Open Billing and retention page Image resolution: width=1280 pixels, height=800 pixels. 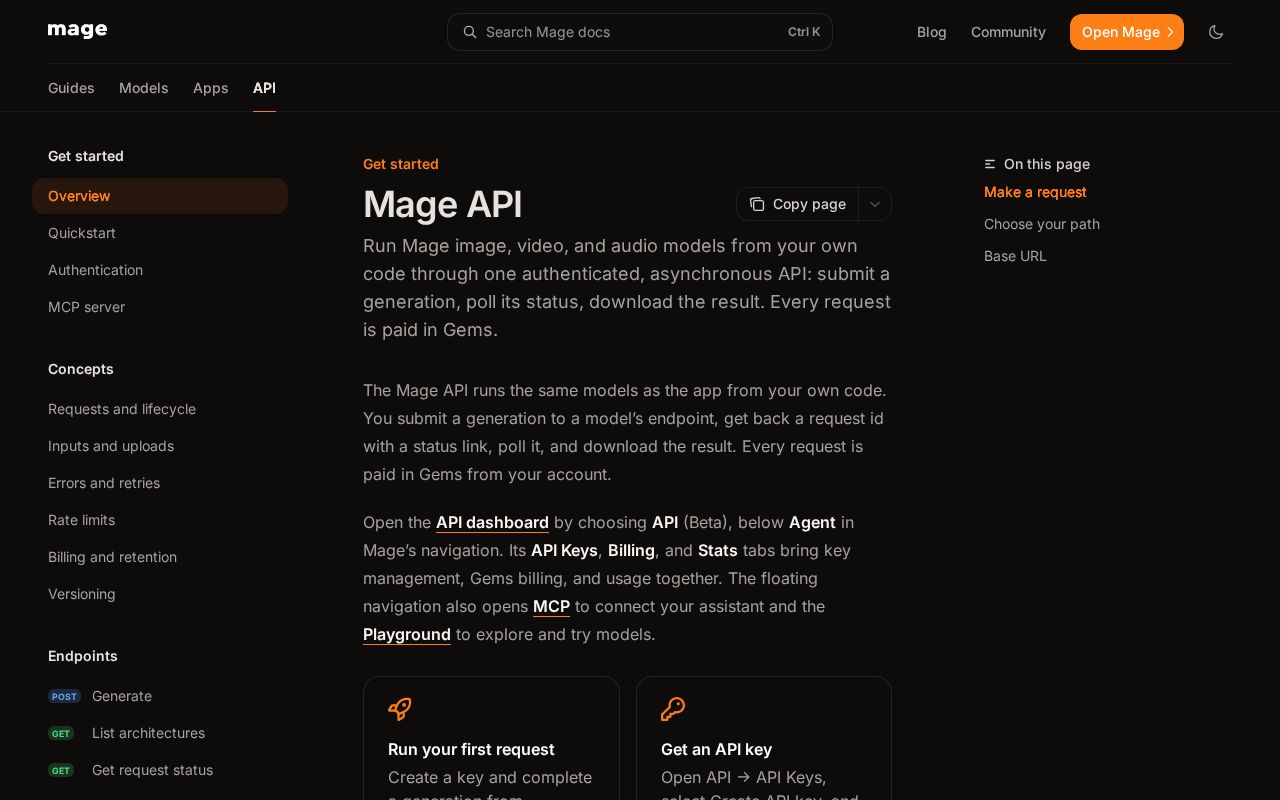[160, 557]
